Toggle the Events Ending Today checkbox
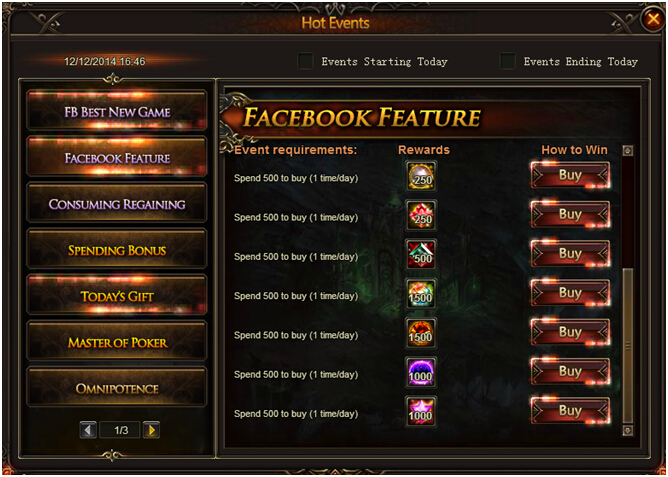Viewport: 668px width, 477px height. tap(508, 61)
